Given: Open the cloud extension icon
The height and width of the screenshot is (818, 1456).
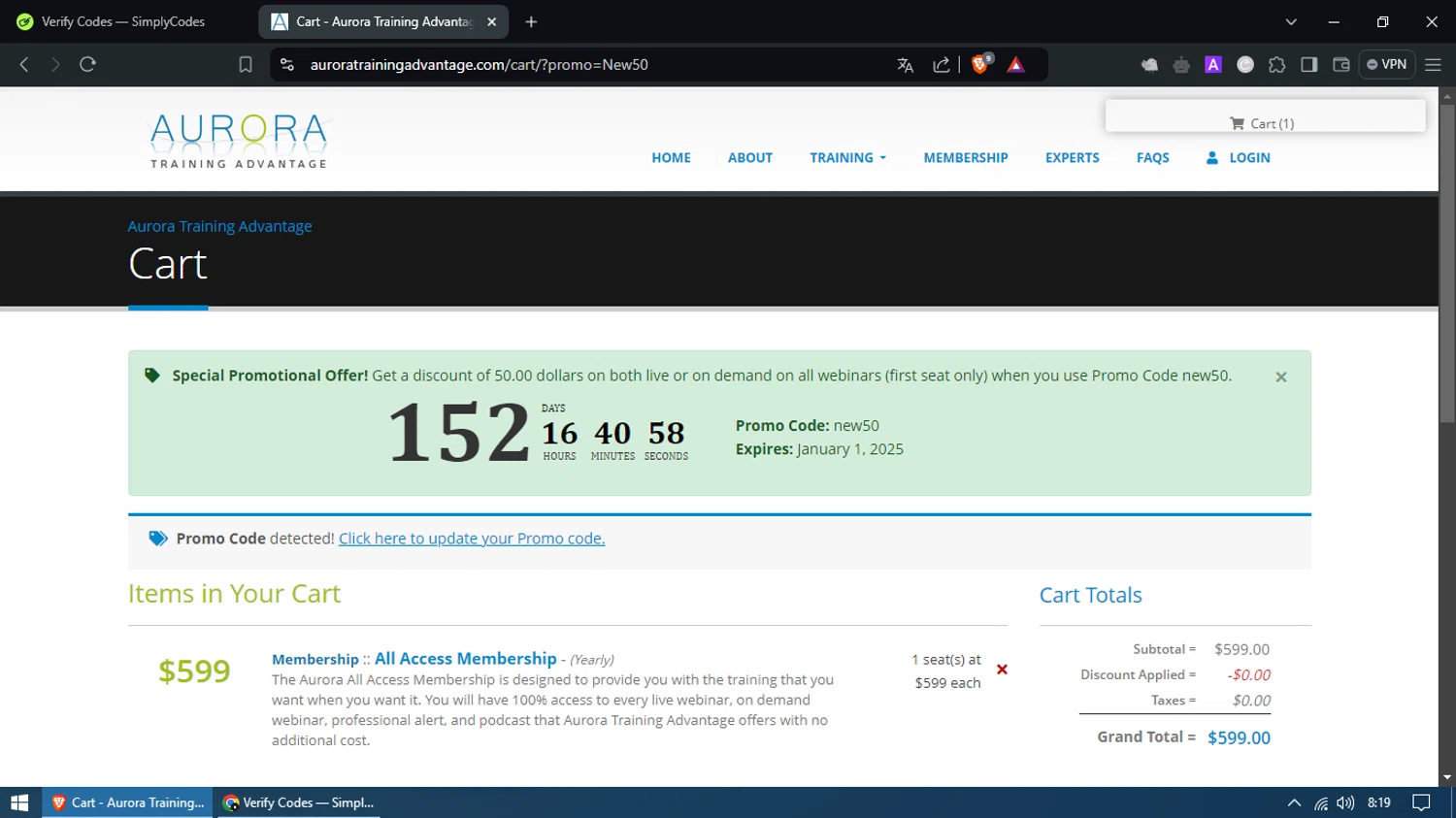Looking at the screenshot, I should coord(1149,65).
